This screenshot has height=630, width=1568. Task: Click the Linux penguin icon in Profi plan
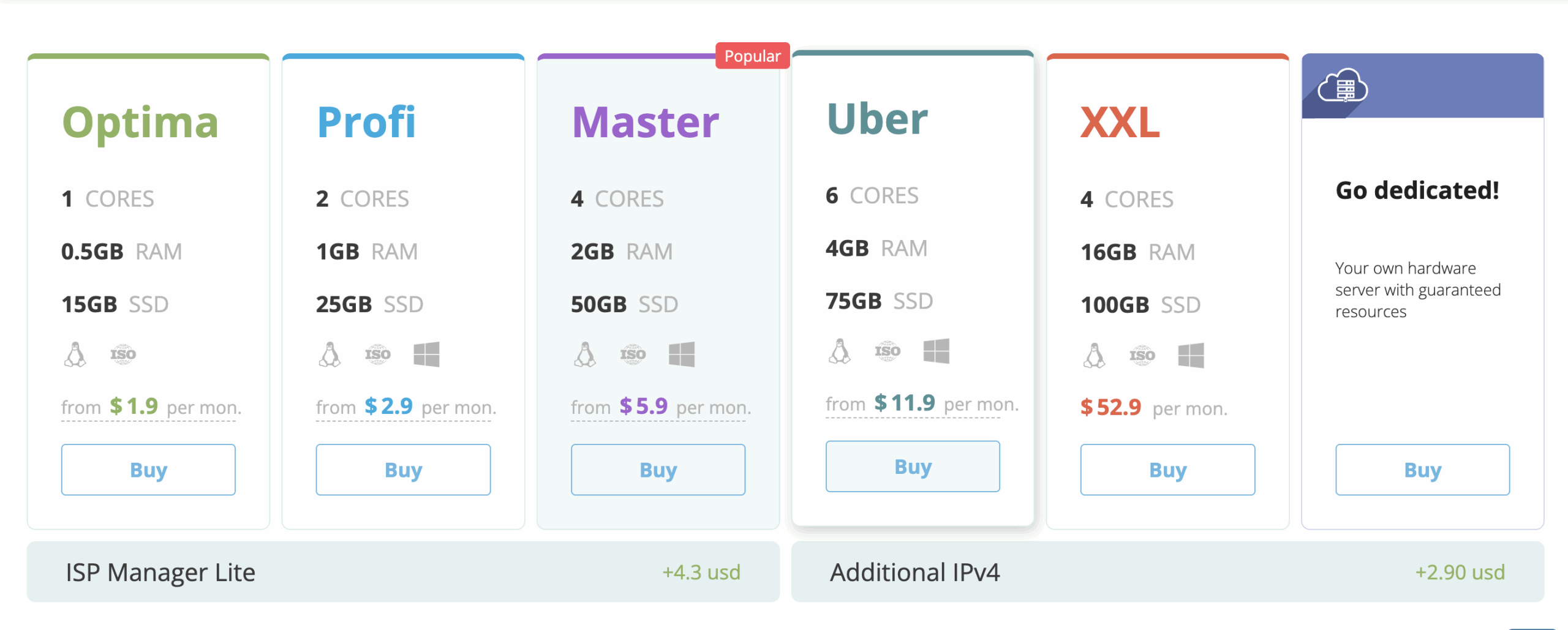click(x=330, y=354)
